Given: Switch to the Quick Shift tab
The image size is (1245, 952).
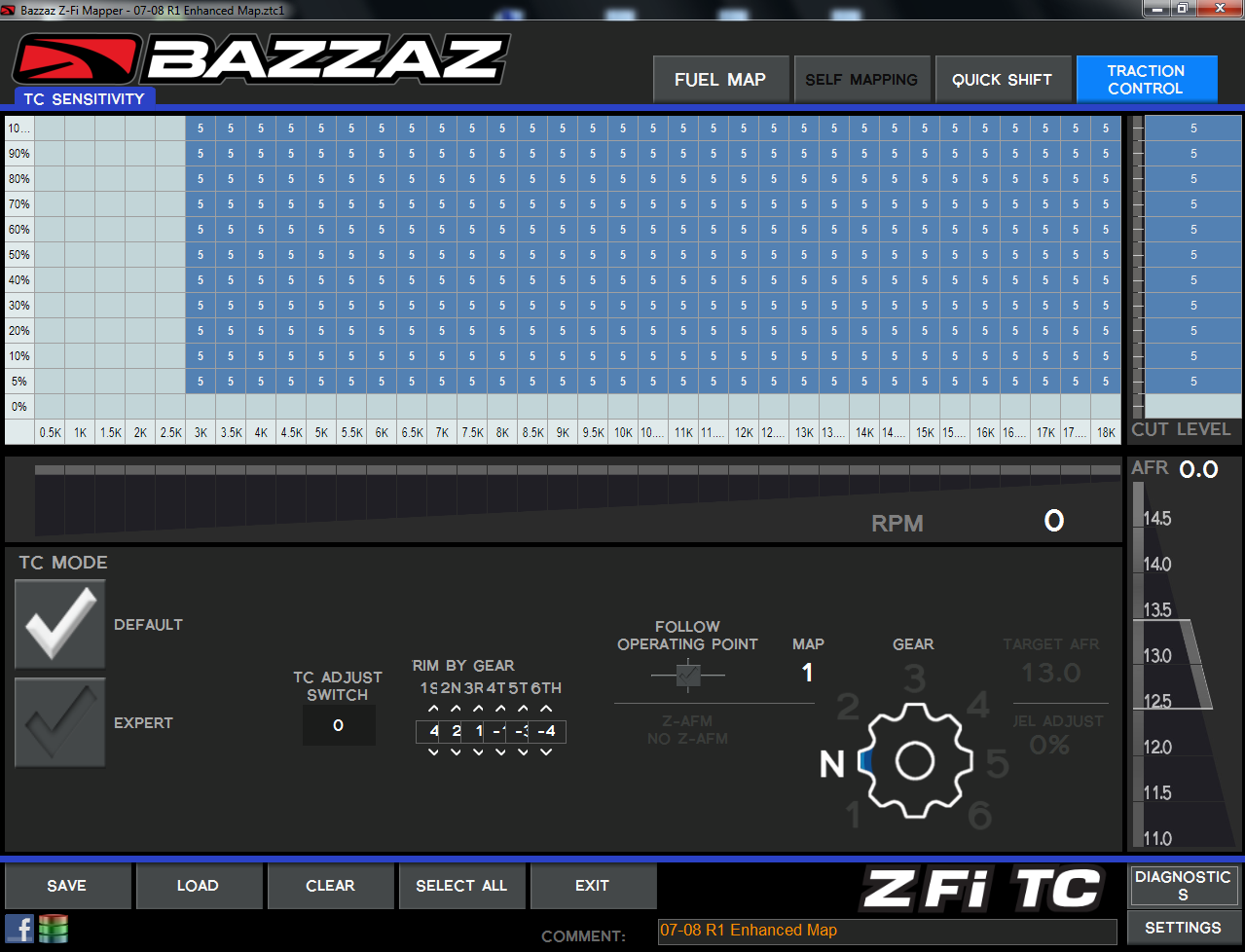Looking at the screenshot, I should [x=1002, y=80].
